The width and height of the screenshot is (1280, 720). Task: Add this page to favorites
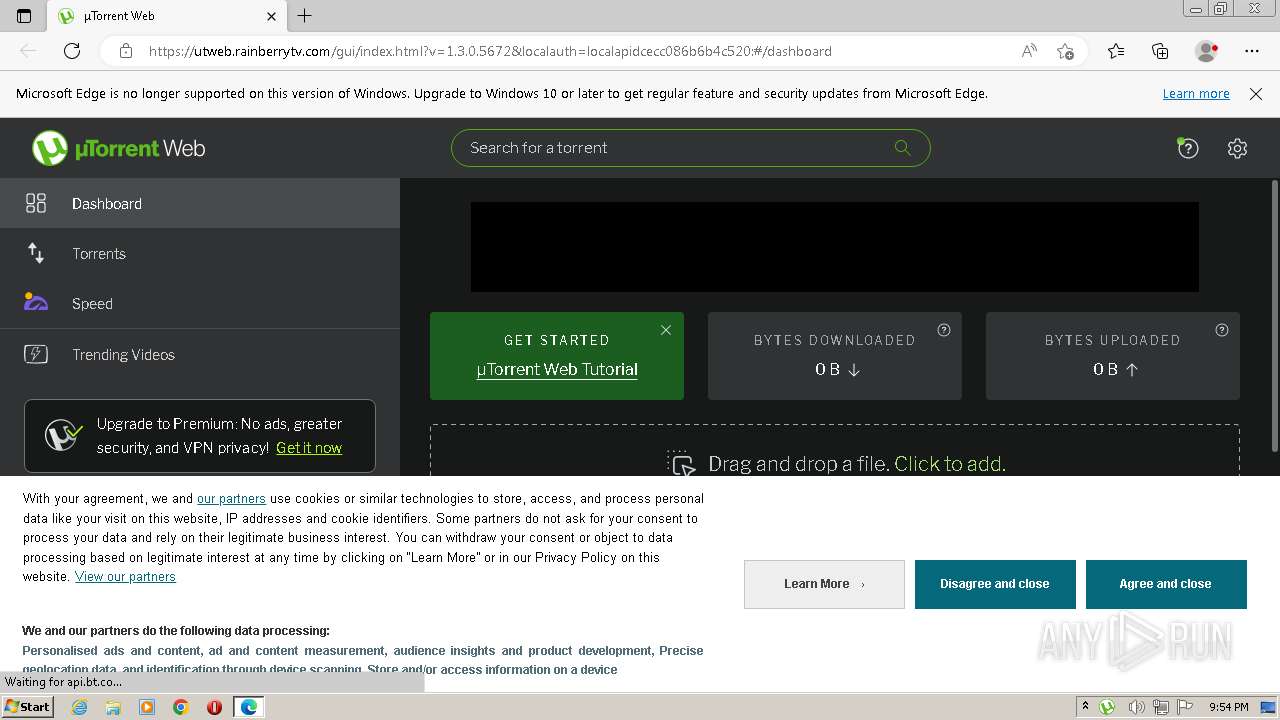1065,51
